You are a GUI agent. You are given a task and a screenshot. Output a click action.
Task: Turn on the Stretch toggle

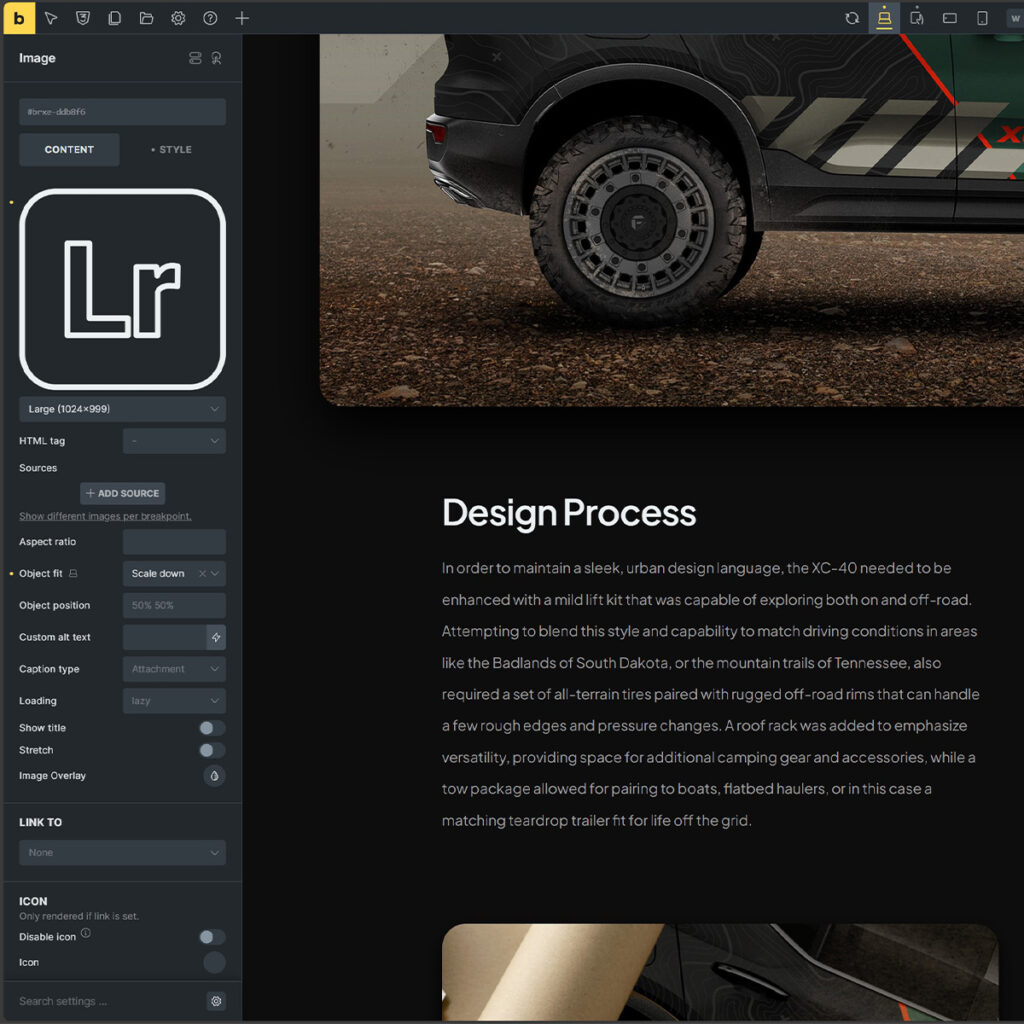pos(211,750)
